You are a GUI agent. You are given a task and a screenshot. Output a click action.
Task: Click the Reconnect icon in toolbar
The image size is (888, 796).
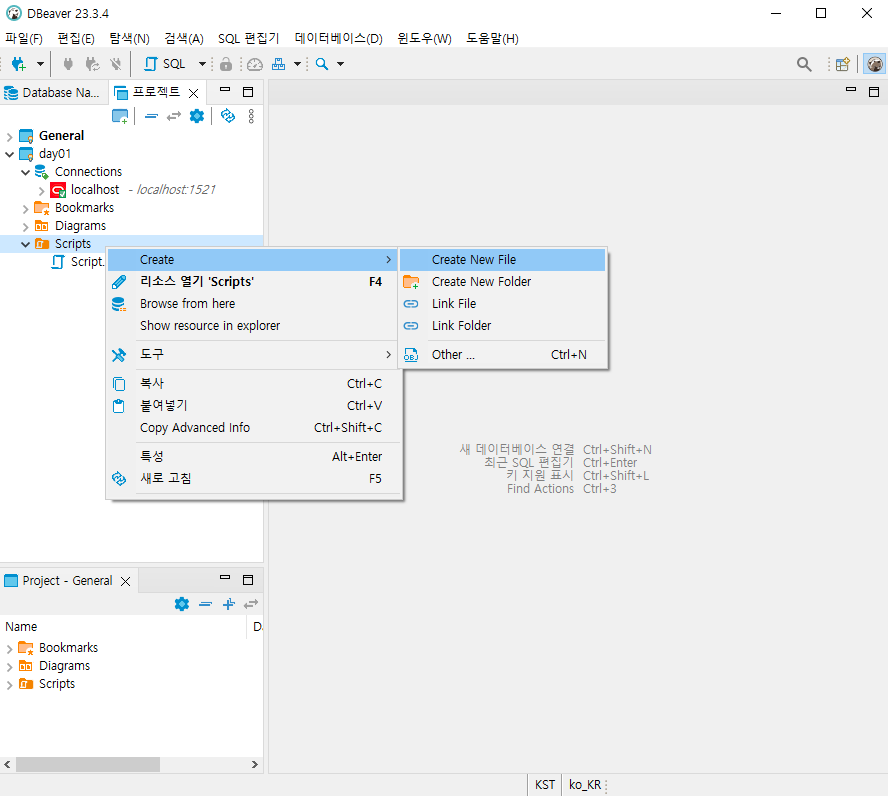pos(92,64)
